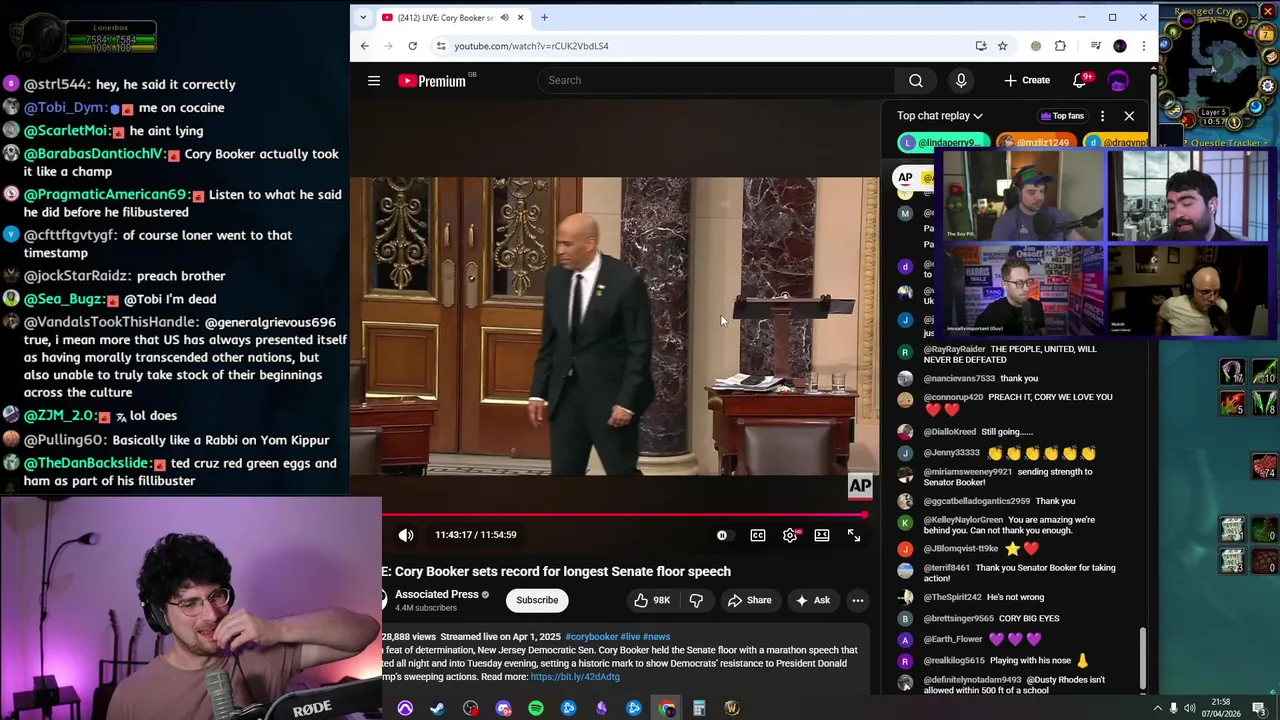Open Chrome media controls icon
This screenshot has height=720, width=1280.
click(1096, 46)
